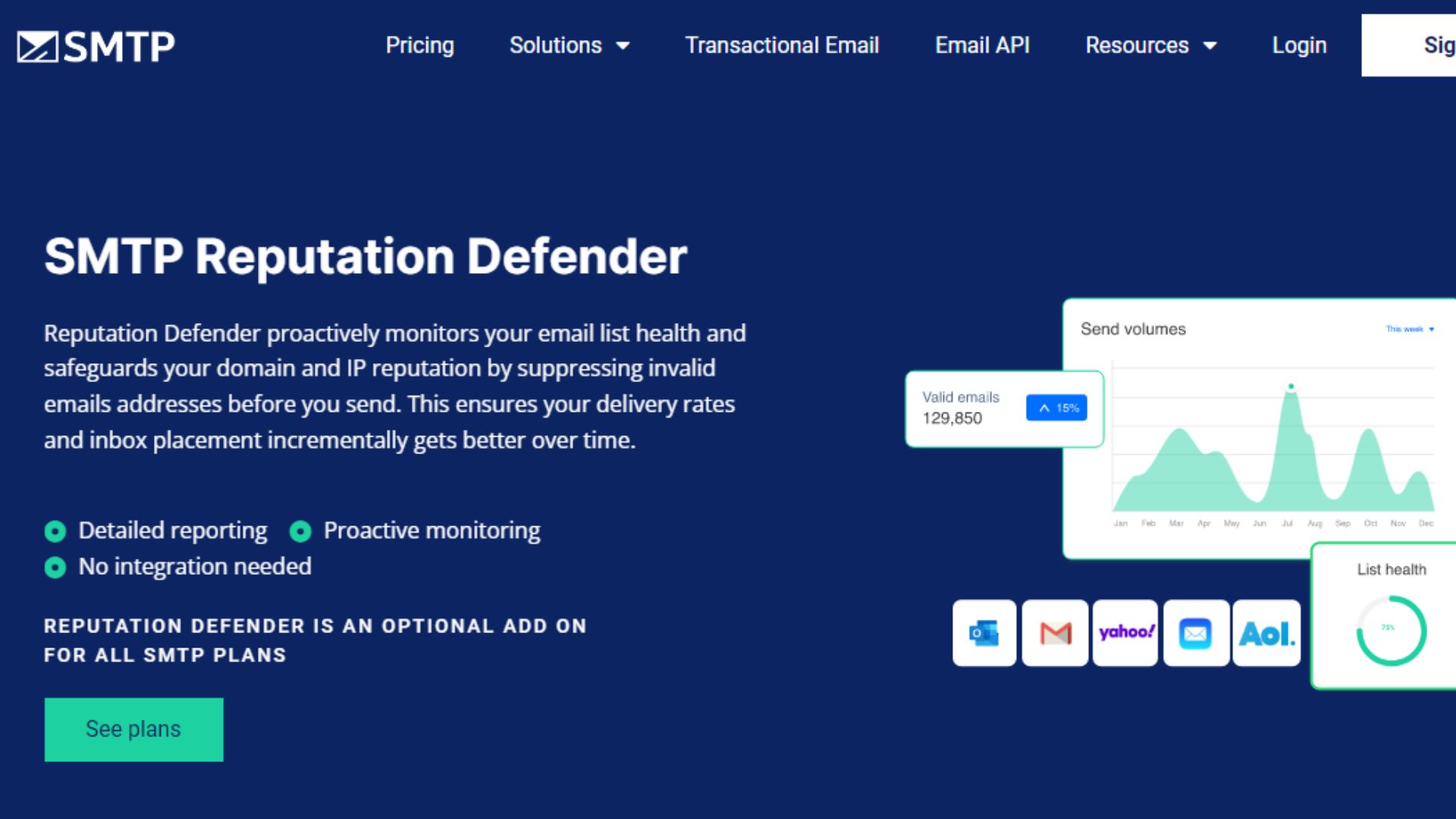
Task: Click the AOL email provider icon
Action: 1268,632
